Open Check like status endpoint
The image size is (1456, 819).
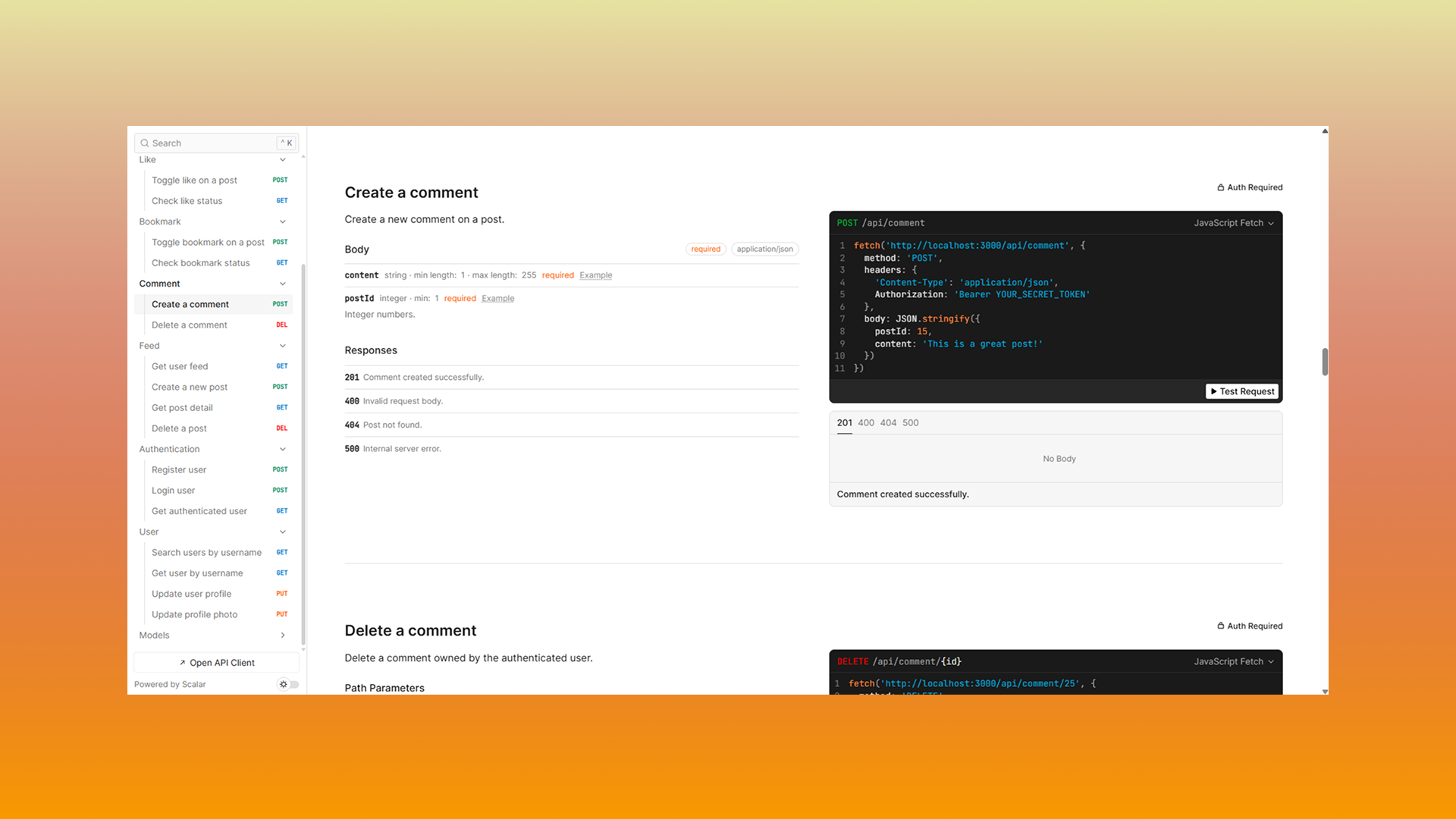[214, 201]
